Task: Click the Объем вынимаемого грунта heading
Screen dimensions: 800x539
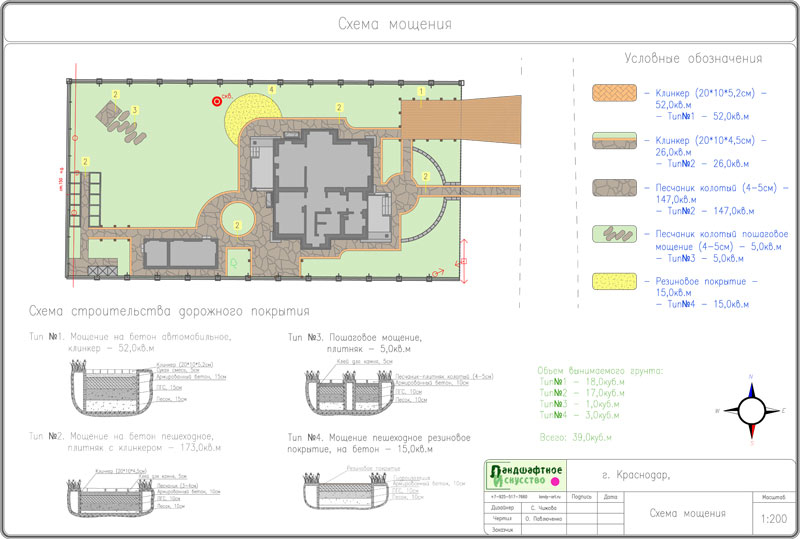Action: [600, 371]
